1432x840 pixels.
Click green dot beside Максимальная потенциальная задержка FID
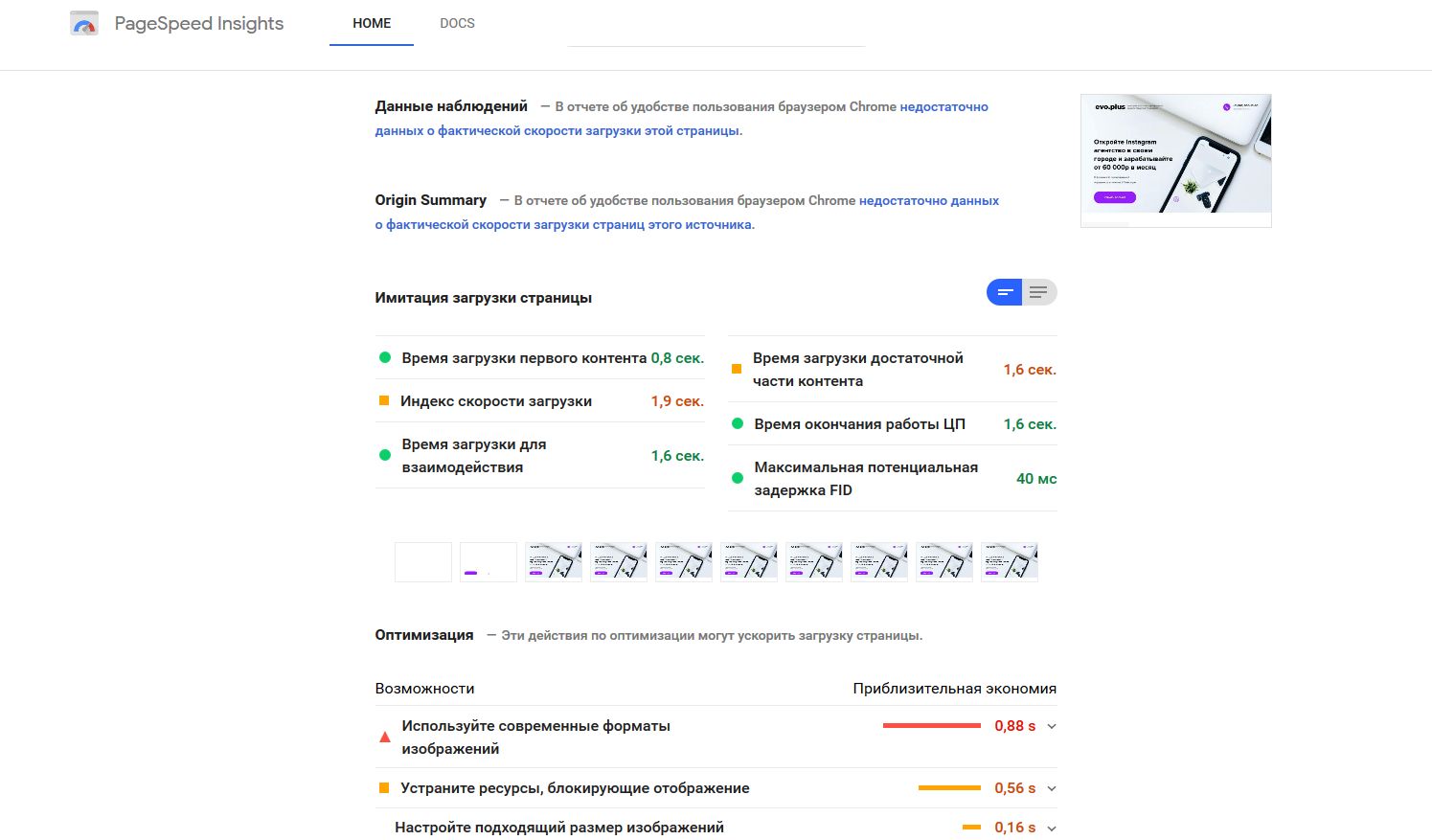tap(738, 478)
